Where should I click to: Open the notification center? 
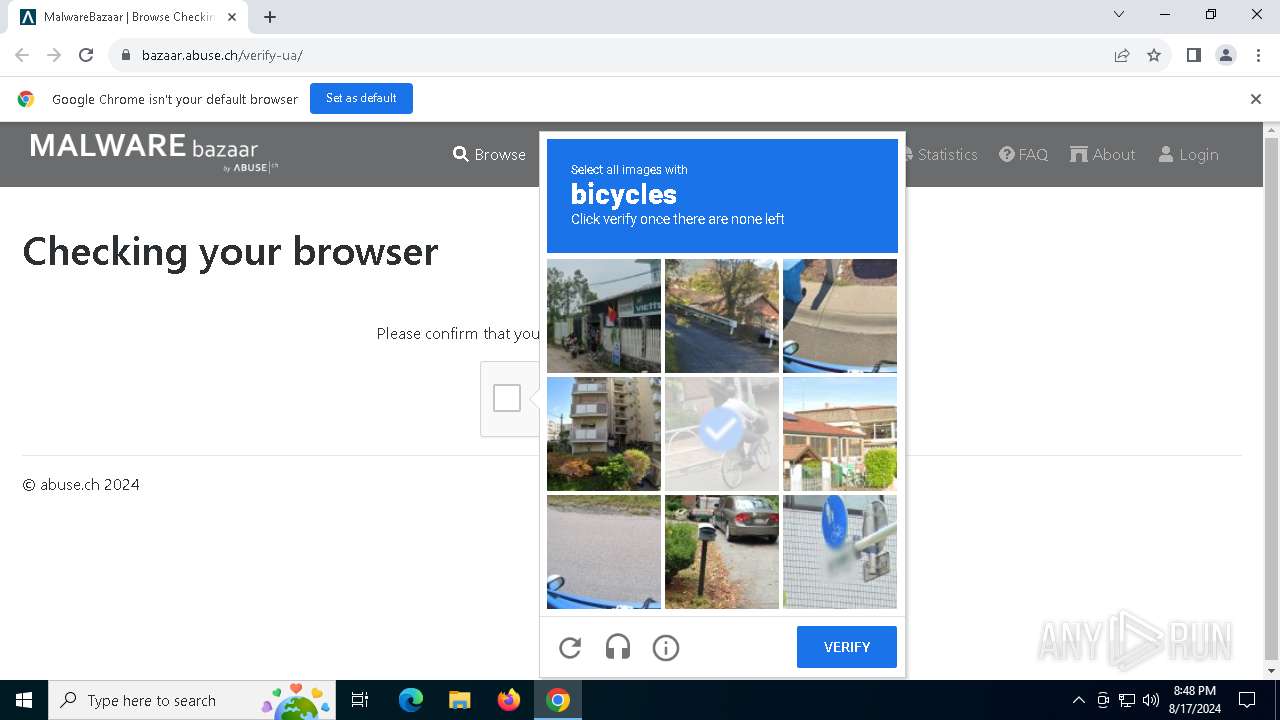click(1247, 700)
